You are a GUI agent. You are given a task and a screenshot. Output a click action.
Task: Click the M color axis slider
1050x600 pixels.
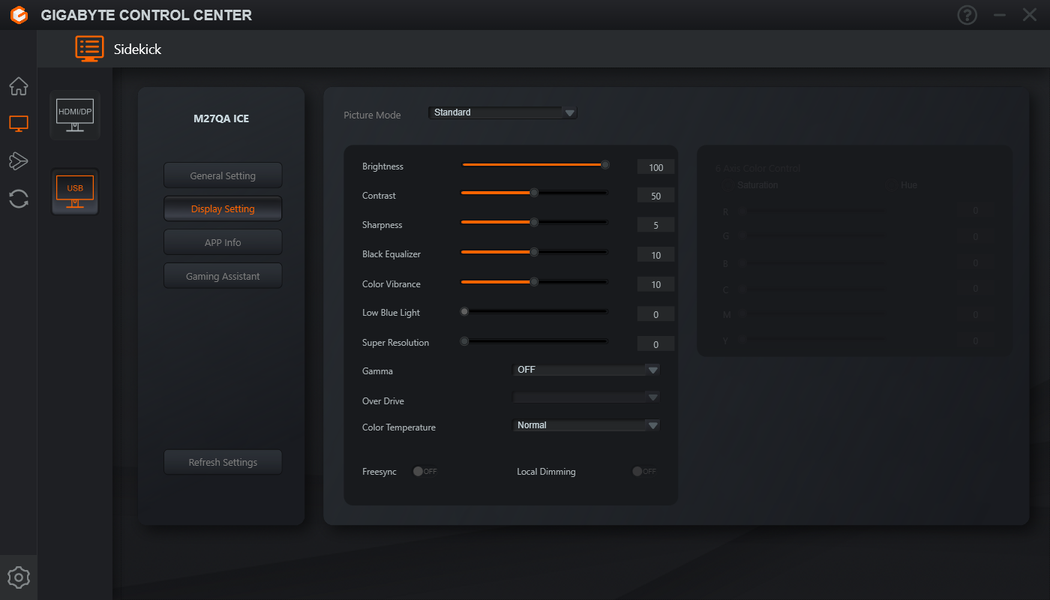pos(811,315)
